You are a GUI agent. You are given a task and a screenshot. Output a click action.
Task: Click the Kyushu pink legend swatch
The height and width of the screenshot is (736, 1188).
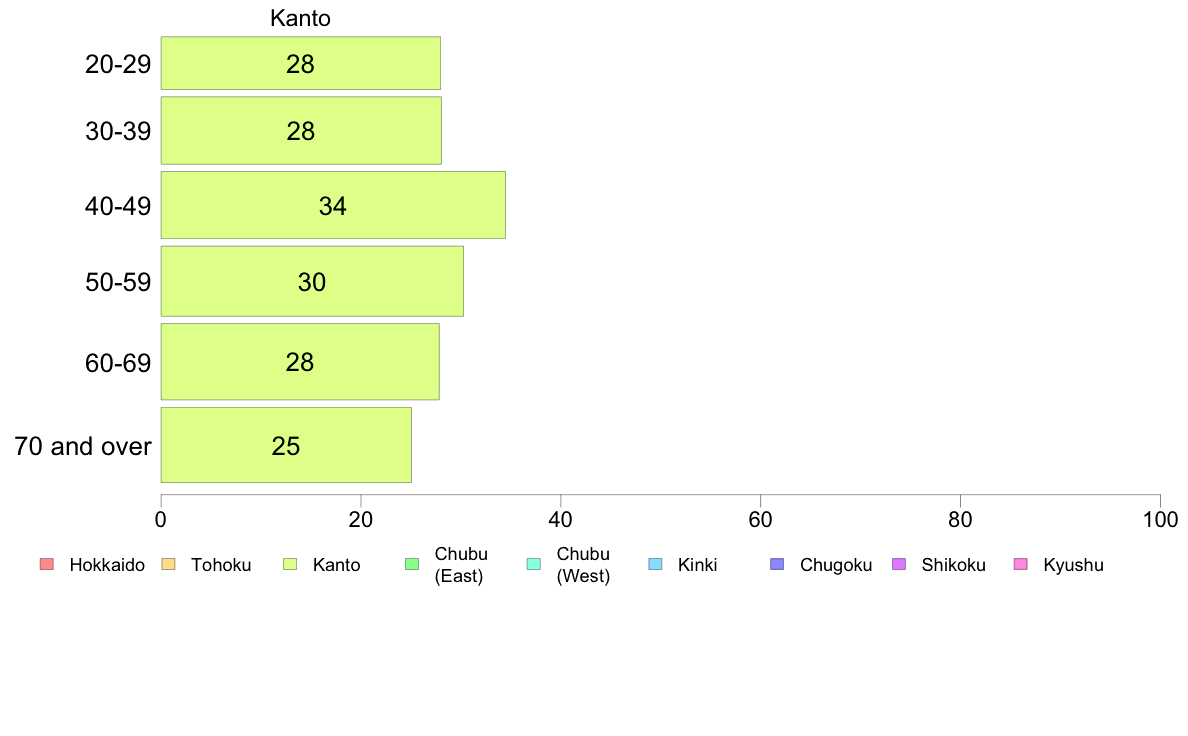click(1021, 564)
